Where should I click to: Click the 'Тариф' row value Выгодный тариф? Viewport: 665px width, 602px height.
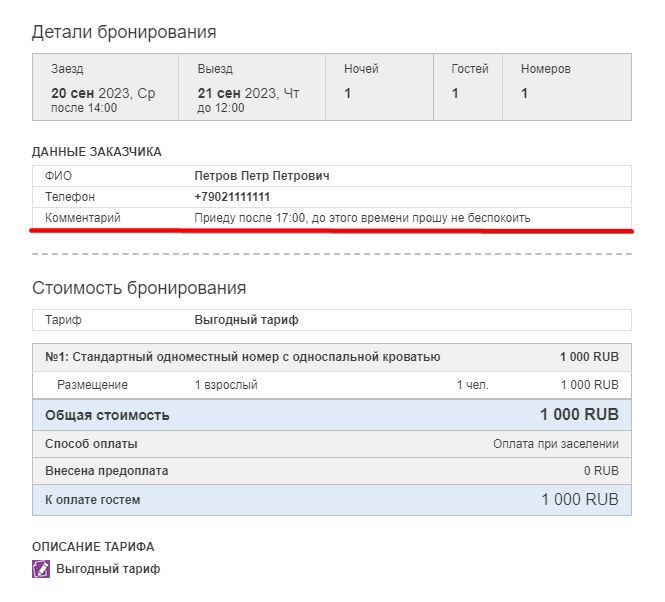(x=246, y=320)
